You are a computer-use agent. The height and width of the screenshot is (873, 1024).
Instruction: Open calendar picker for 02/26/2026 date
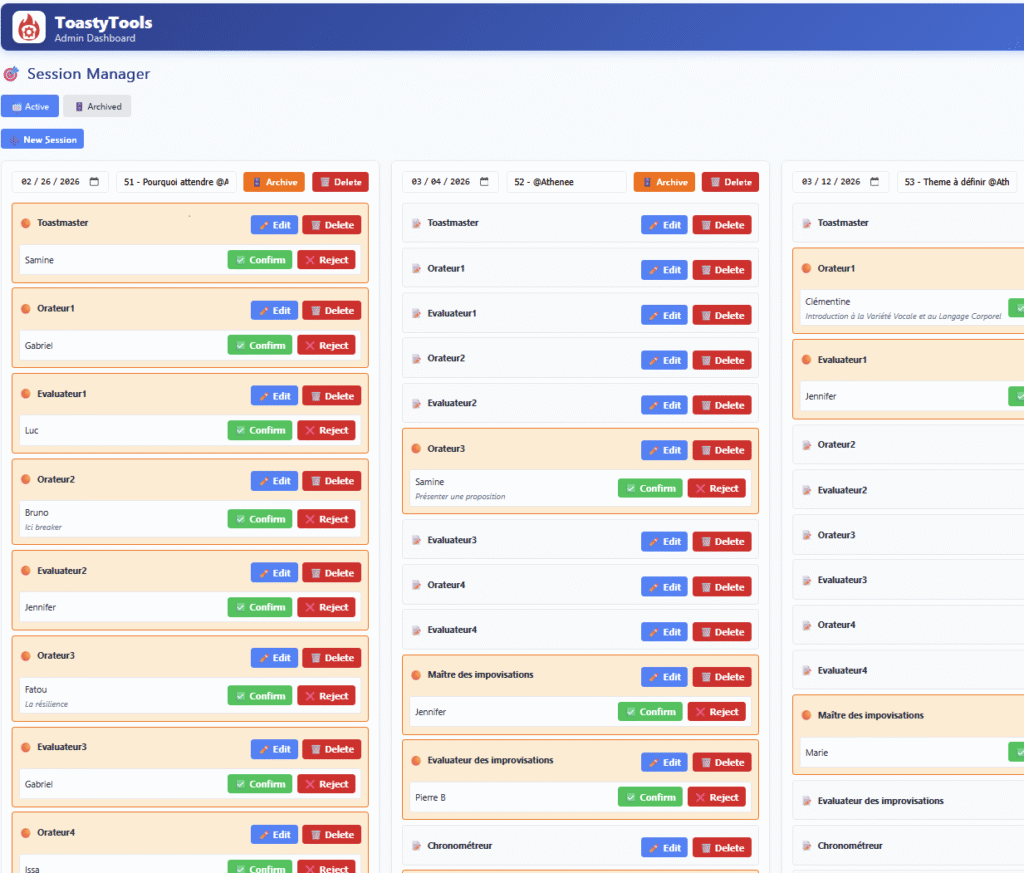(x=94, y=182)
